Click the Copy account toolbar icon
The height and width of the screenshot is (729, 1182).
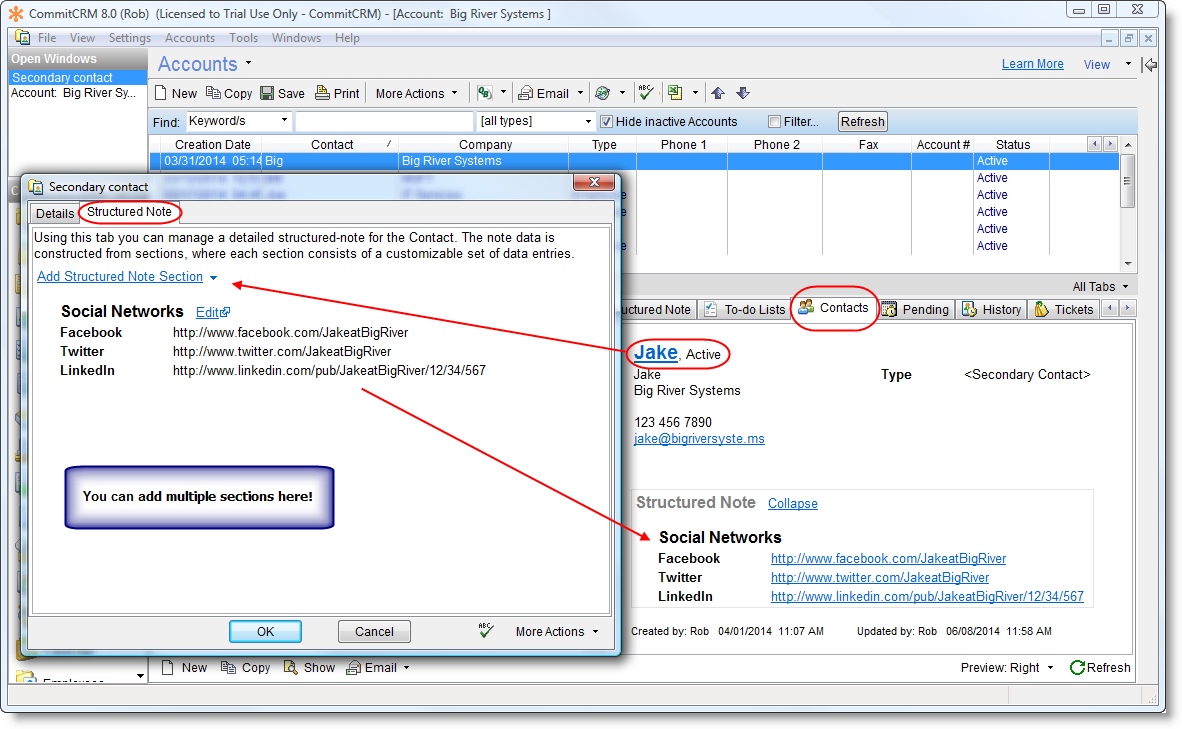(214, 93)
